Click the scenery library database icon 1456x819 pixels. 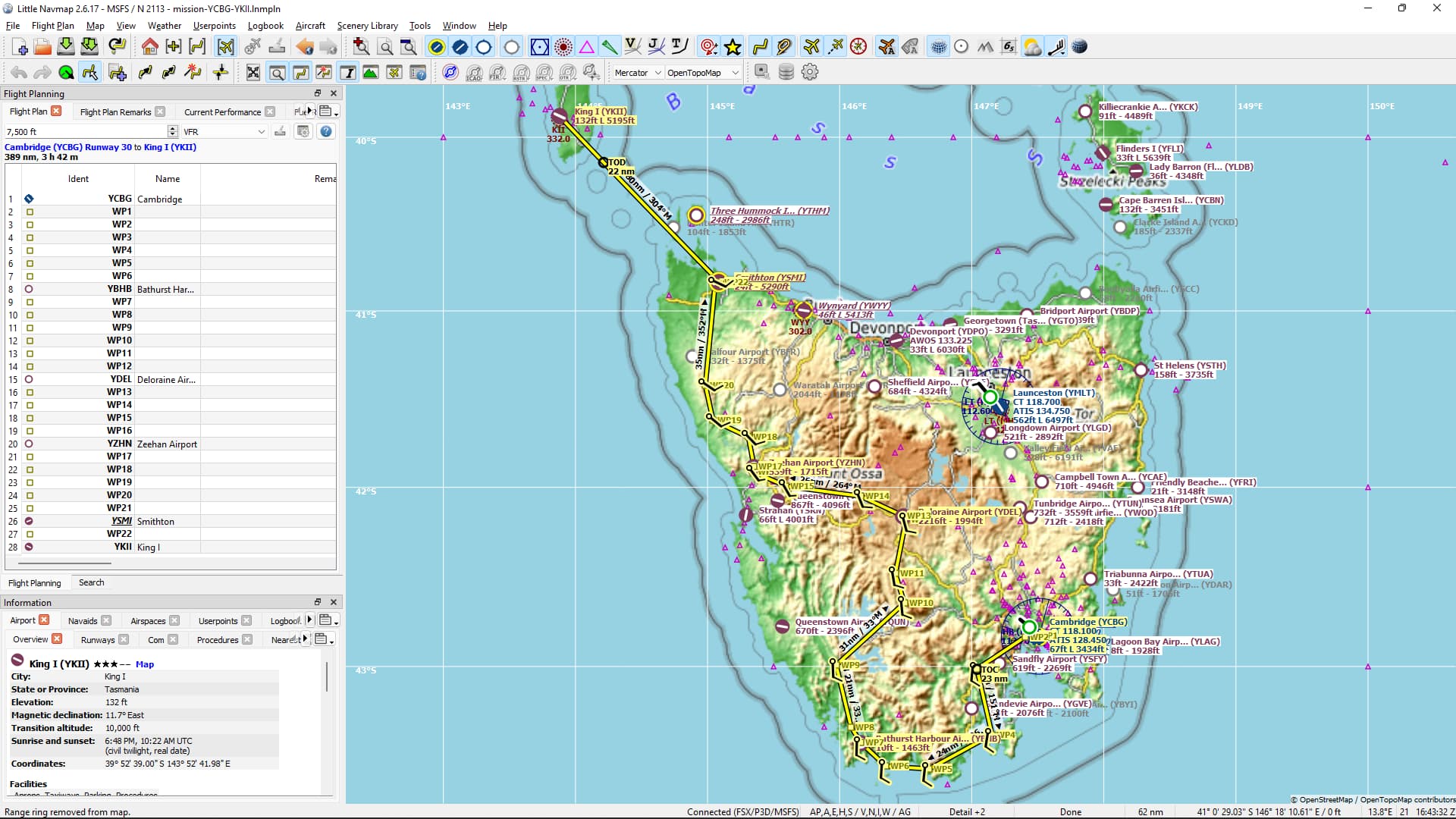pos(786,72)
